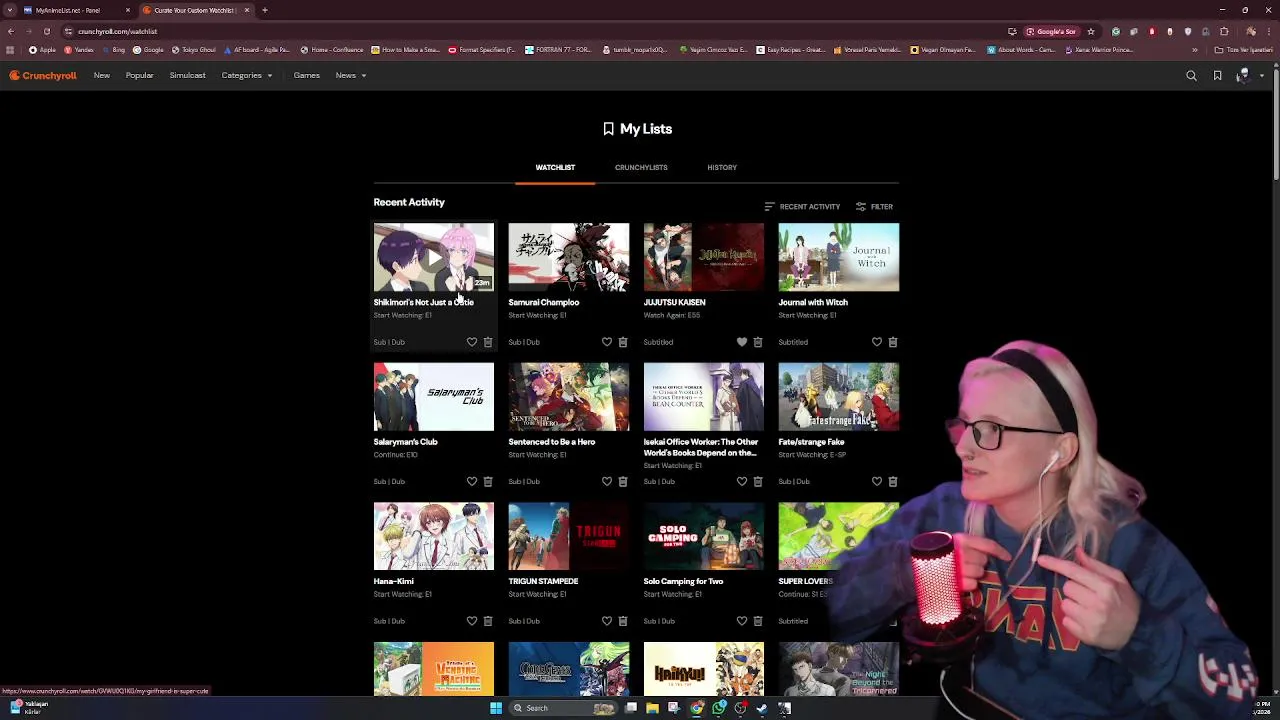This screenshot has height=720, width=1280.
Task: Open the Games link in header
Action: click(x=307, y=75)
